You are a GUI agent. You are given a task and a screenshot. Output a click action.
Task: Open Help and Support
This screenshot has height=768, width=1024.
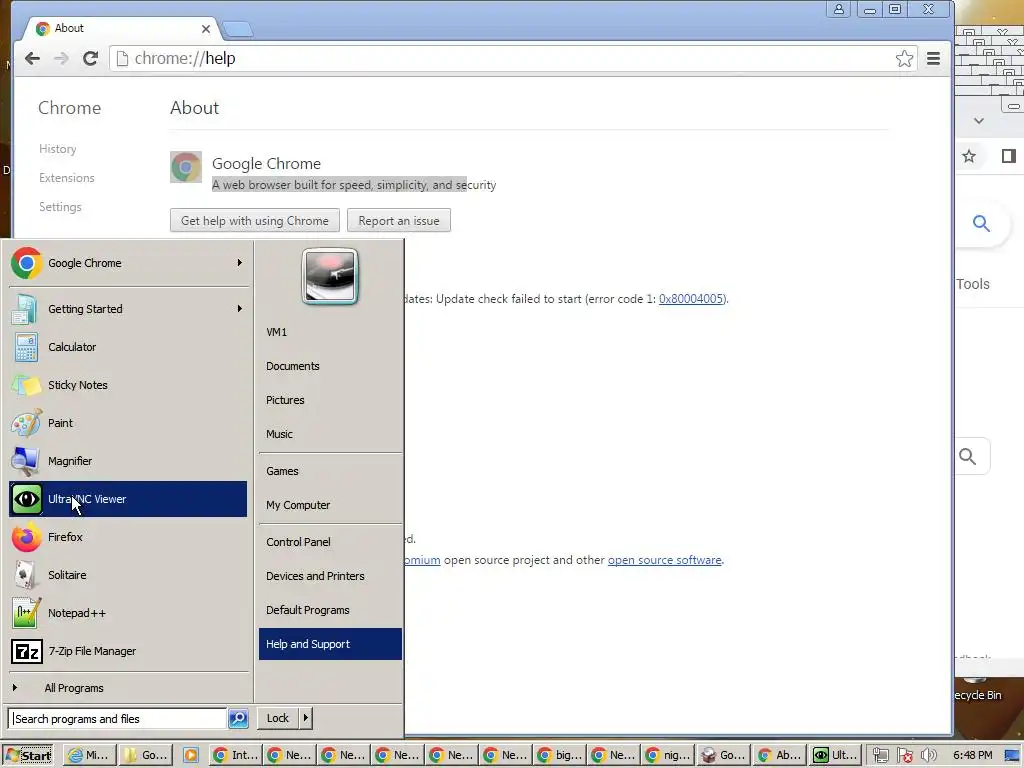(330, 644)
